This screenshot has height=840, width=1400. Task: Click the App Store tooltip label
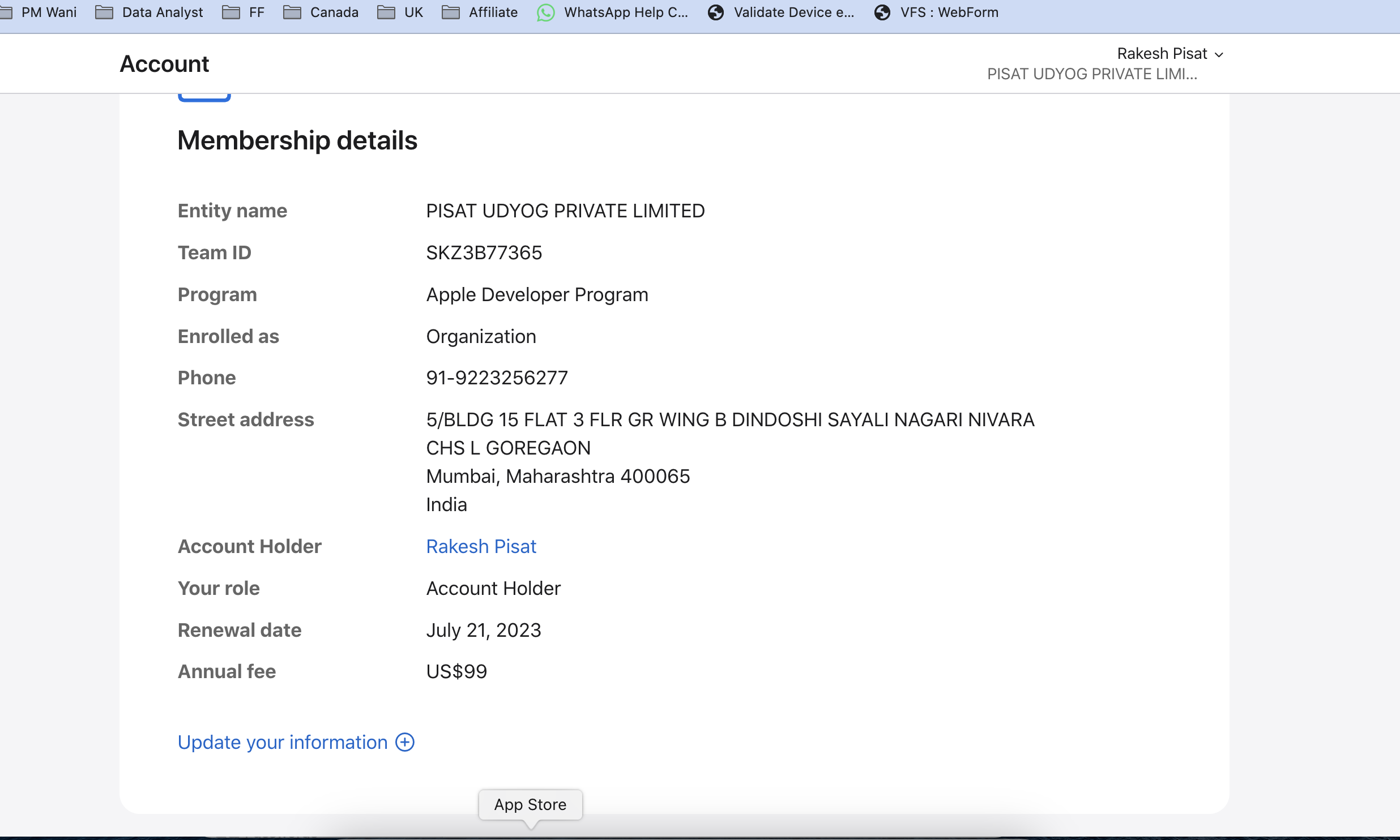point(530,804)
